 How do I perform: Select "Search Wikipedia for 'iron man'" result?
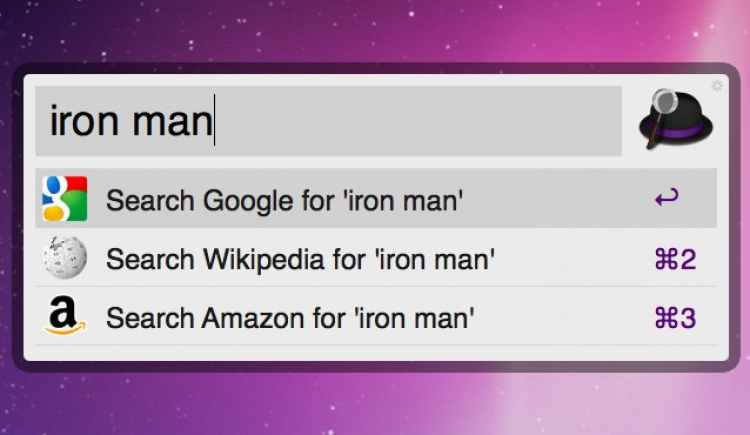click(x=300, y=260)
